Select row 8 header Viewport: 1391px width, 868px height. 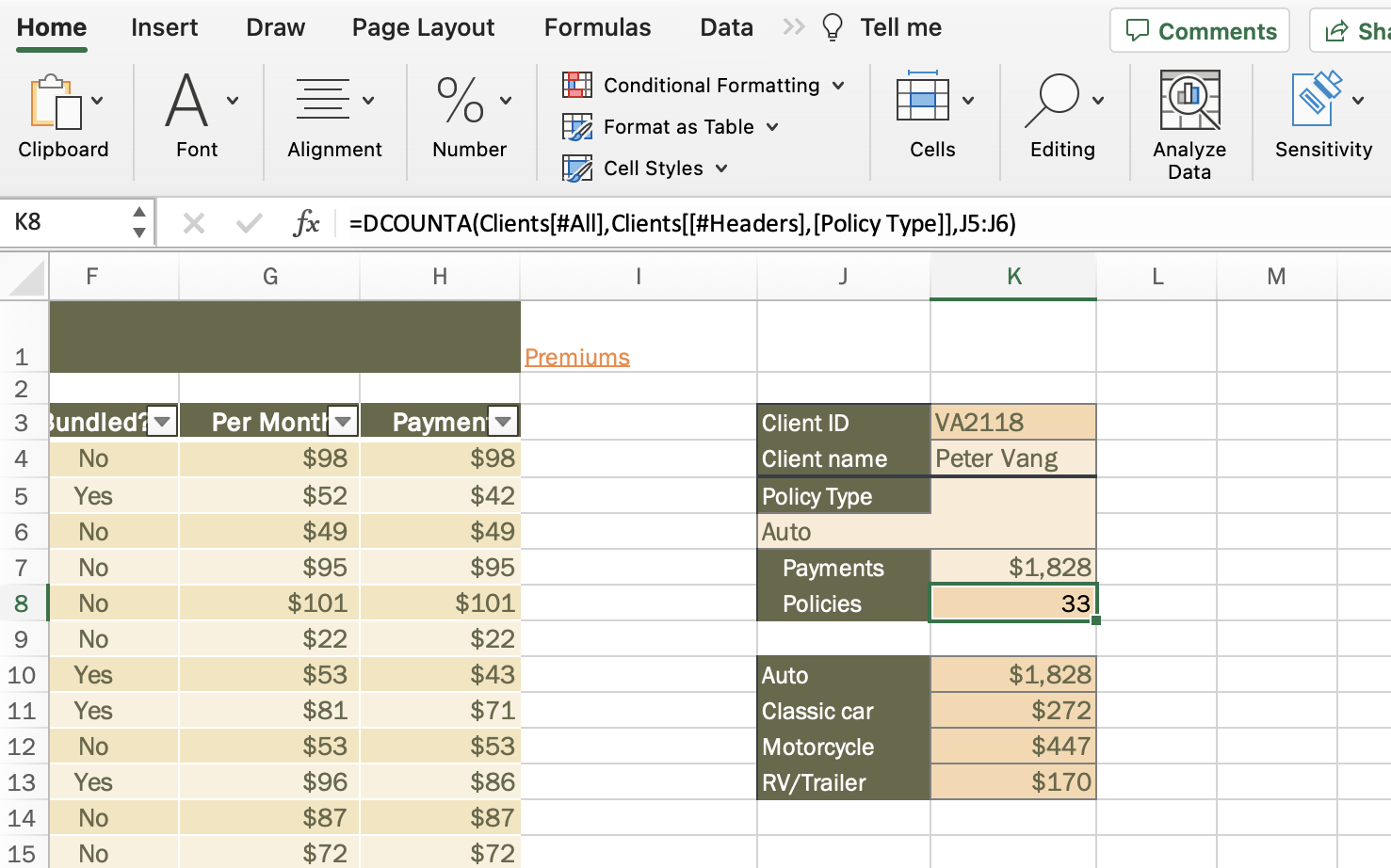pos(23,603)
